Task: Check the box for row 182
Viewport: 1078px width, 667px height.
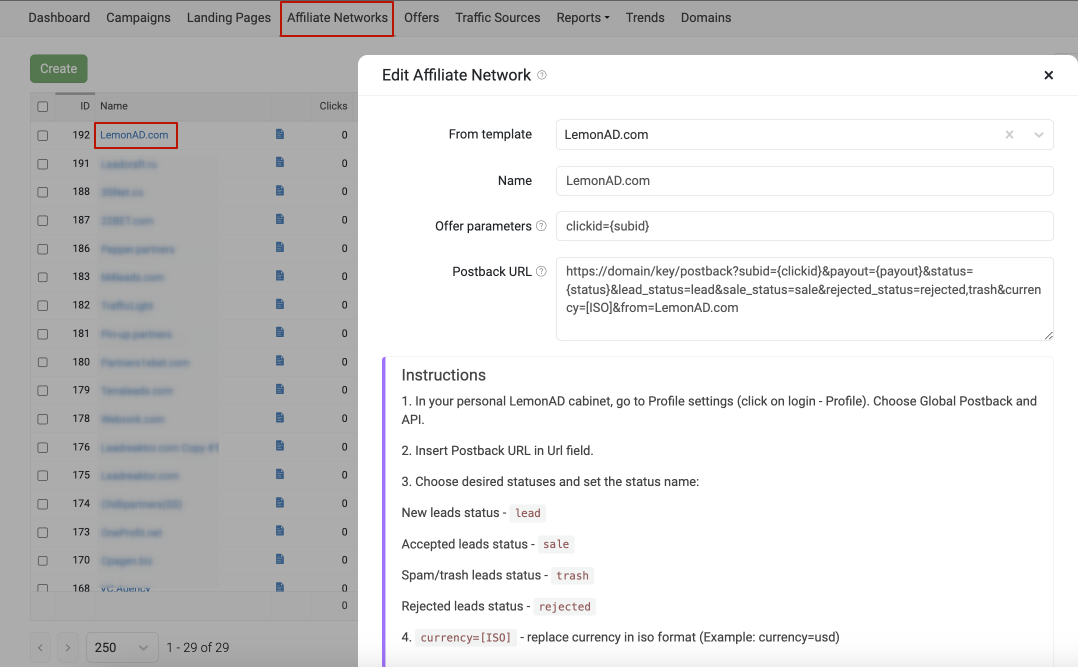Action: pos(43,305)
